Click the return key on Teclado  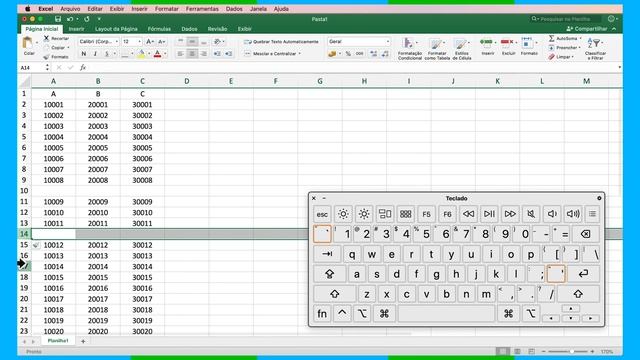(x=583, y=274)
